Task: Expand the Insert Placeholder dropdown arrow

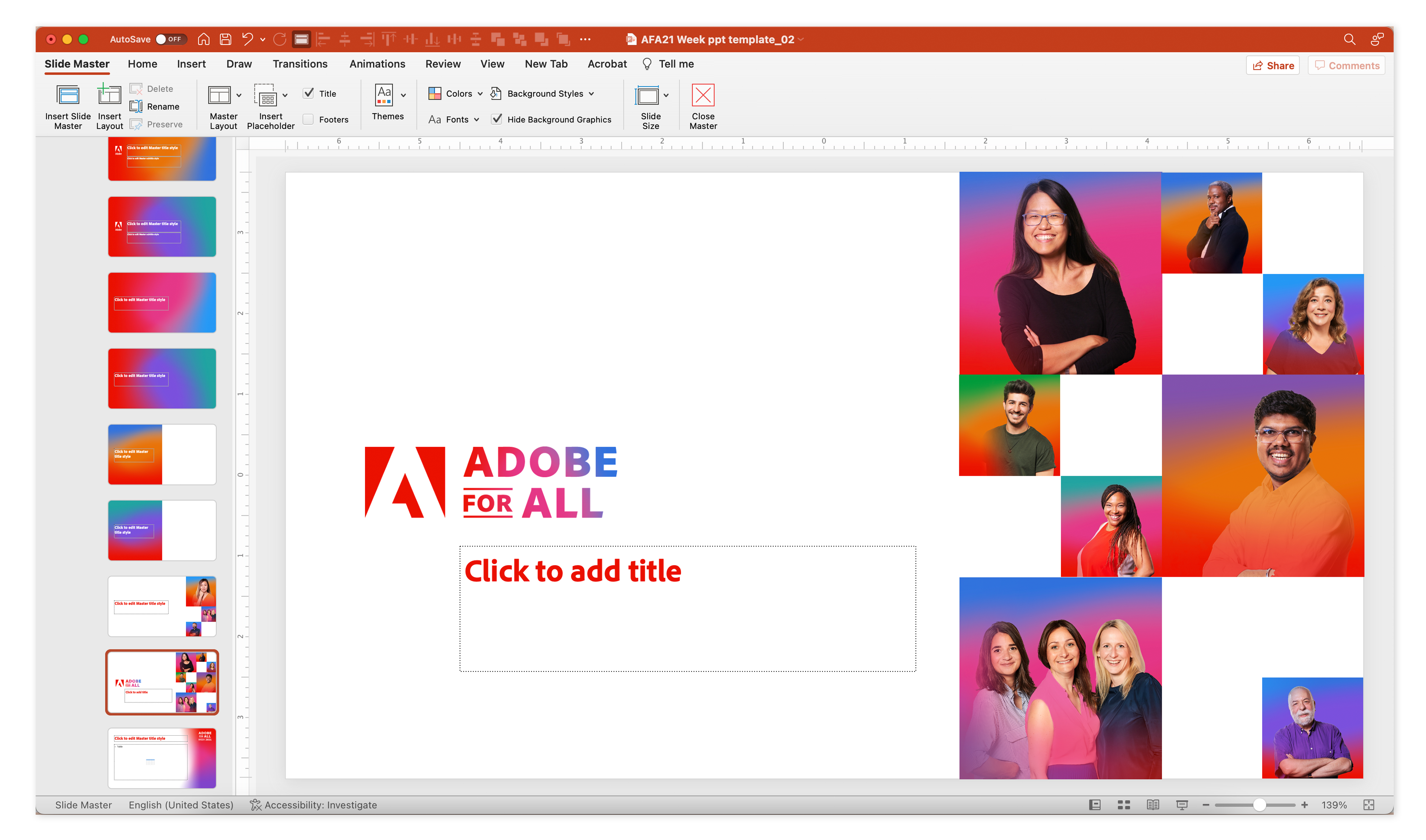Action: tap(285, 95)
